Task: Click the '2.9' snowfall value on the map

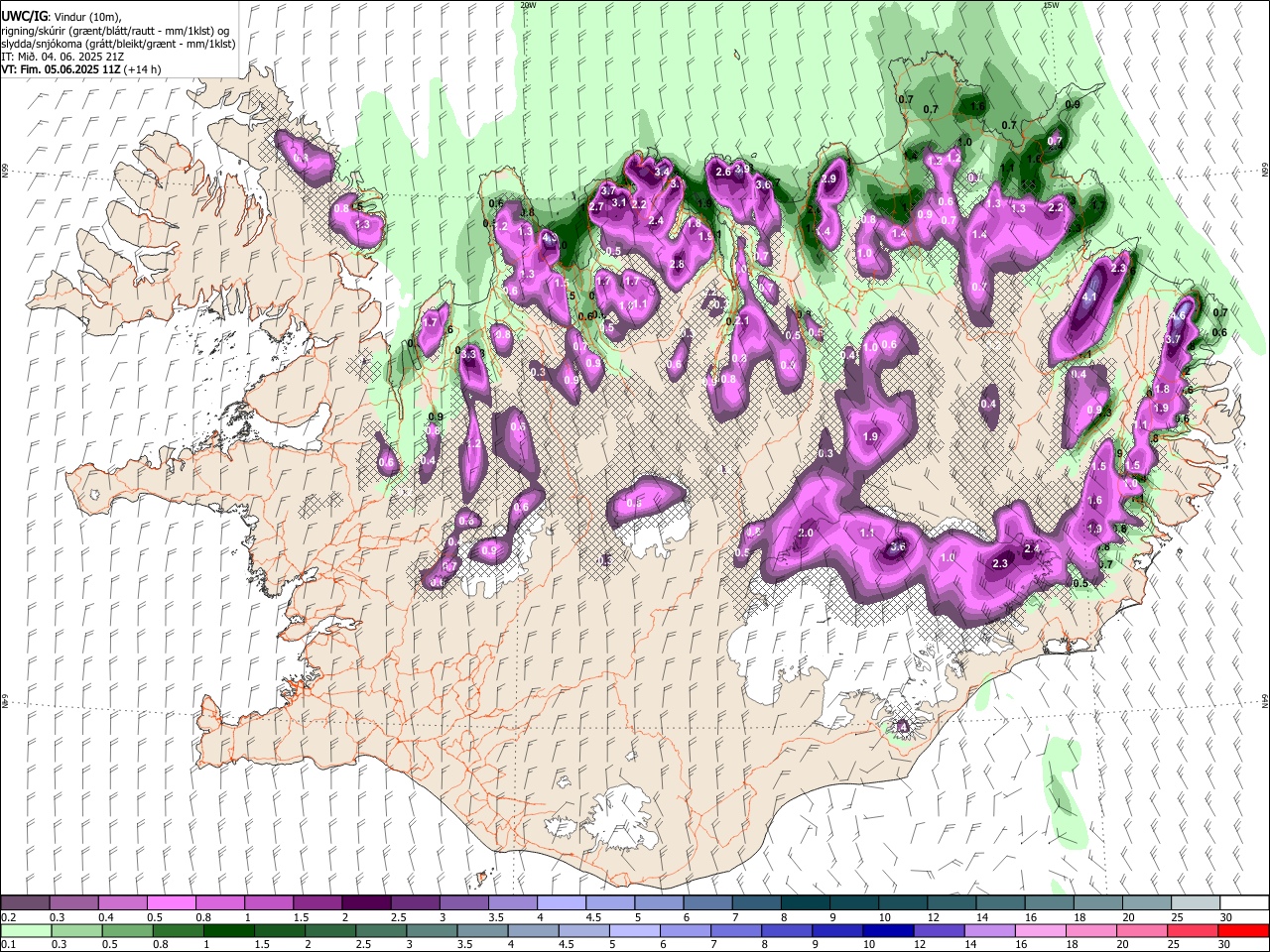Action: (829, 178)
